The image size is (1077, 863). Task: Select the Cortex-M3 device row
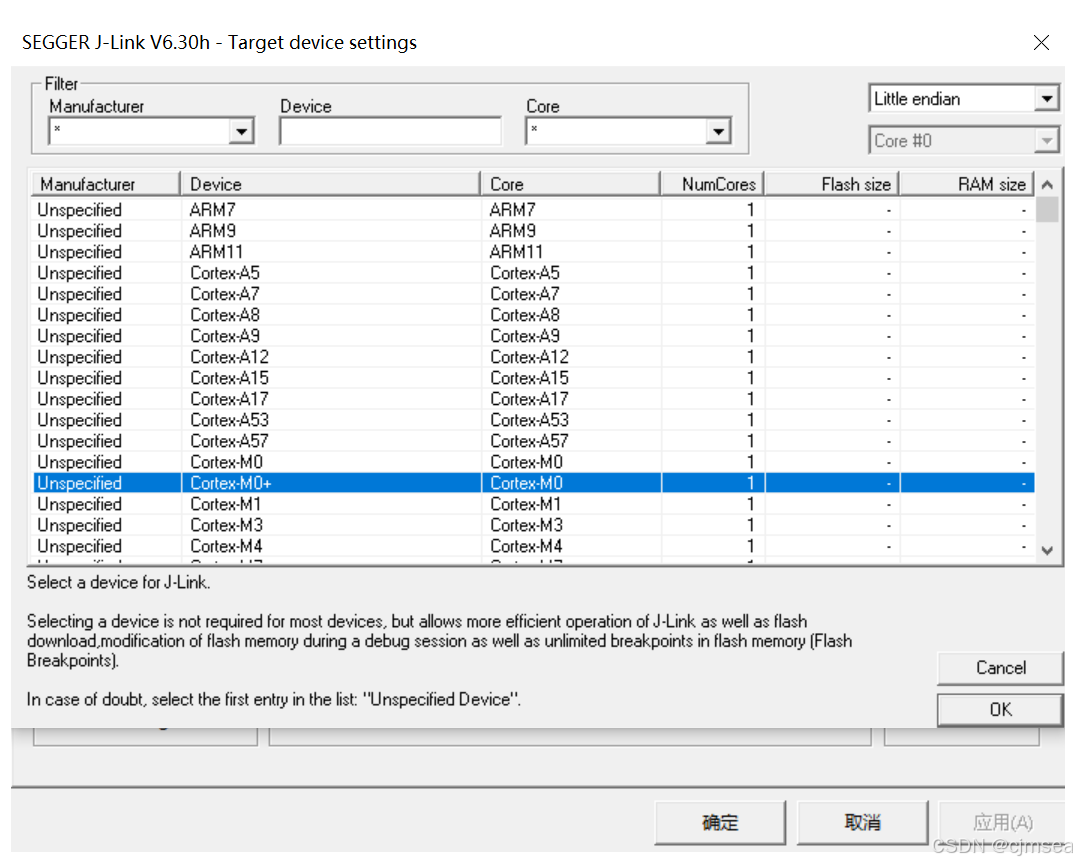[x=534, y=525]
